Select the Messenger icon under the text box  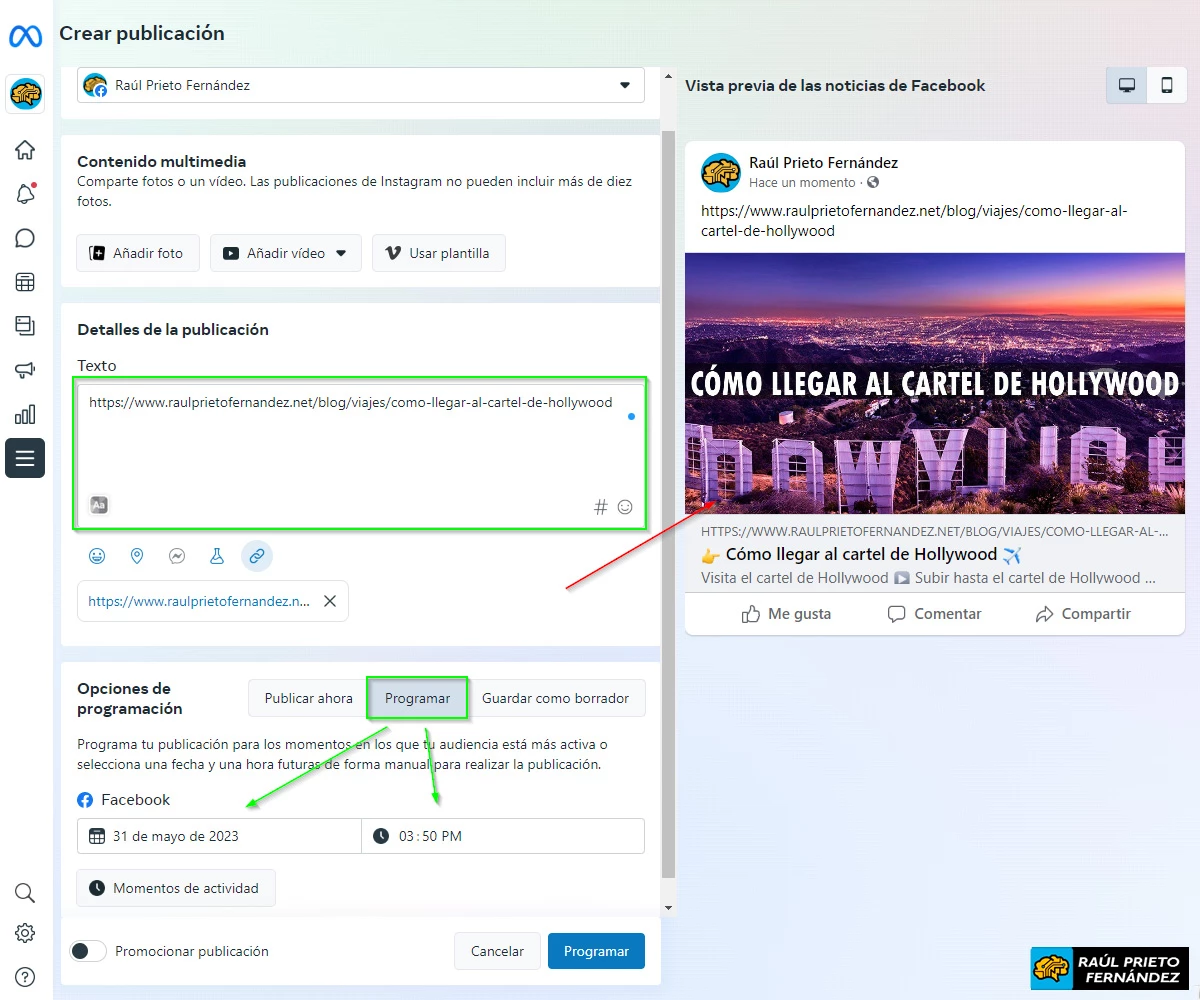(177, 555)
